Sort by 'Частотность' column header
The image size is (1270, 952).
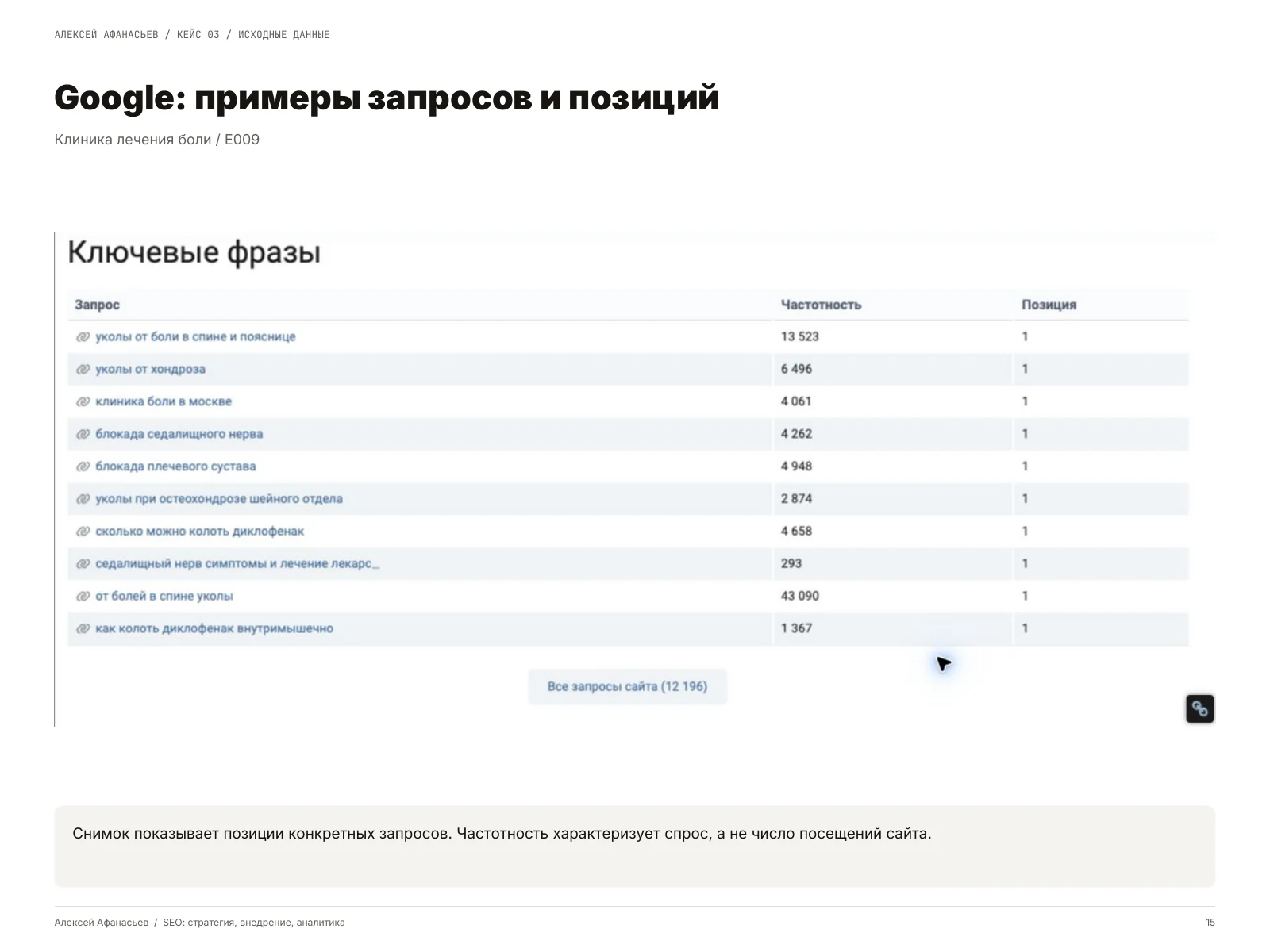click(x=821, y=305)
